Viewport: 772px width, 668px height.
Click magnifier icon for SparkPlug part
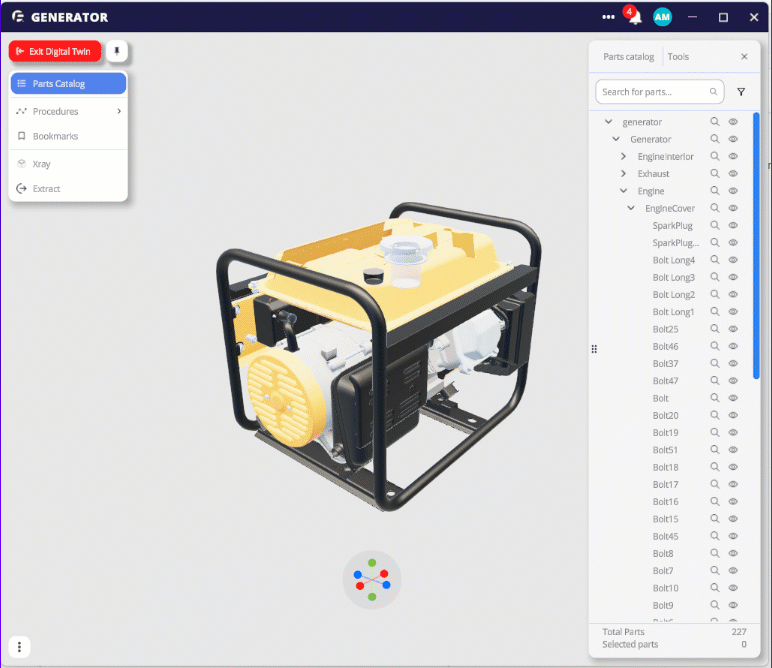715,226
